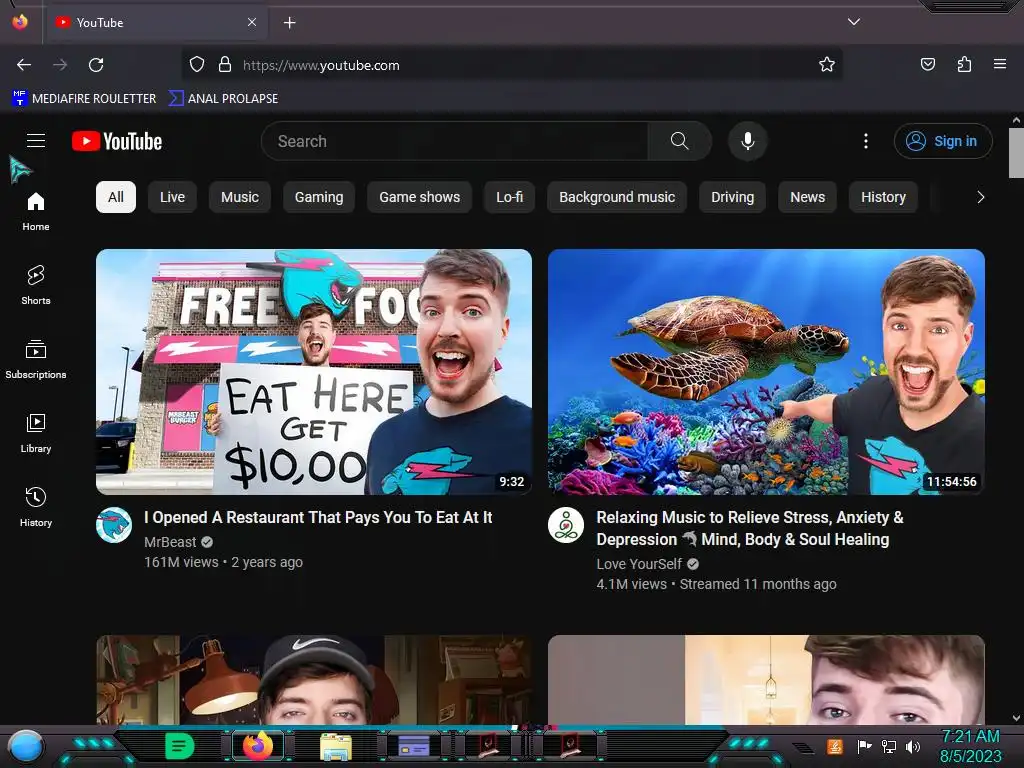Select the All filter chip
The height and width of the screenshot is (768, 1024).
click(x=116, y=197)
